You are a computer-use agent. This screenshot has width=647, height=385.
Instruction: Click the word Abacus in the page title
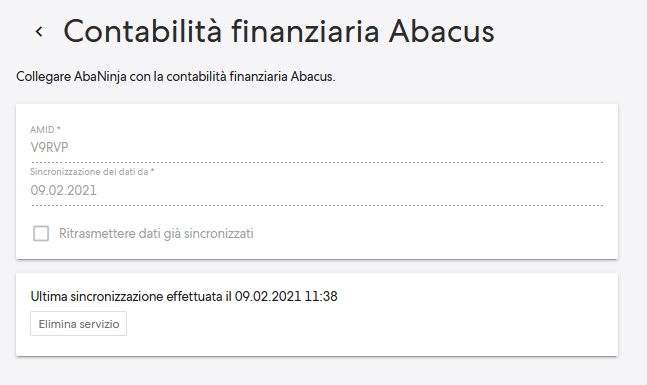[442, 31]
